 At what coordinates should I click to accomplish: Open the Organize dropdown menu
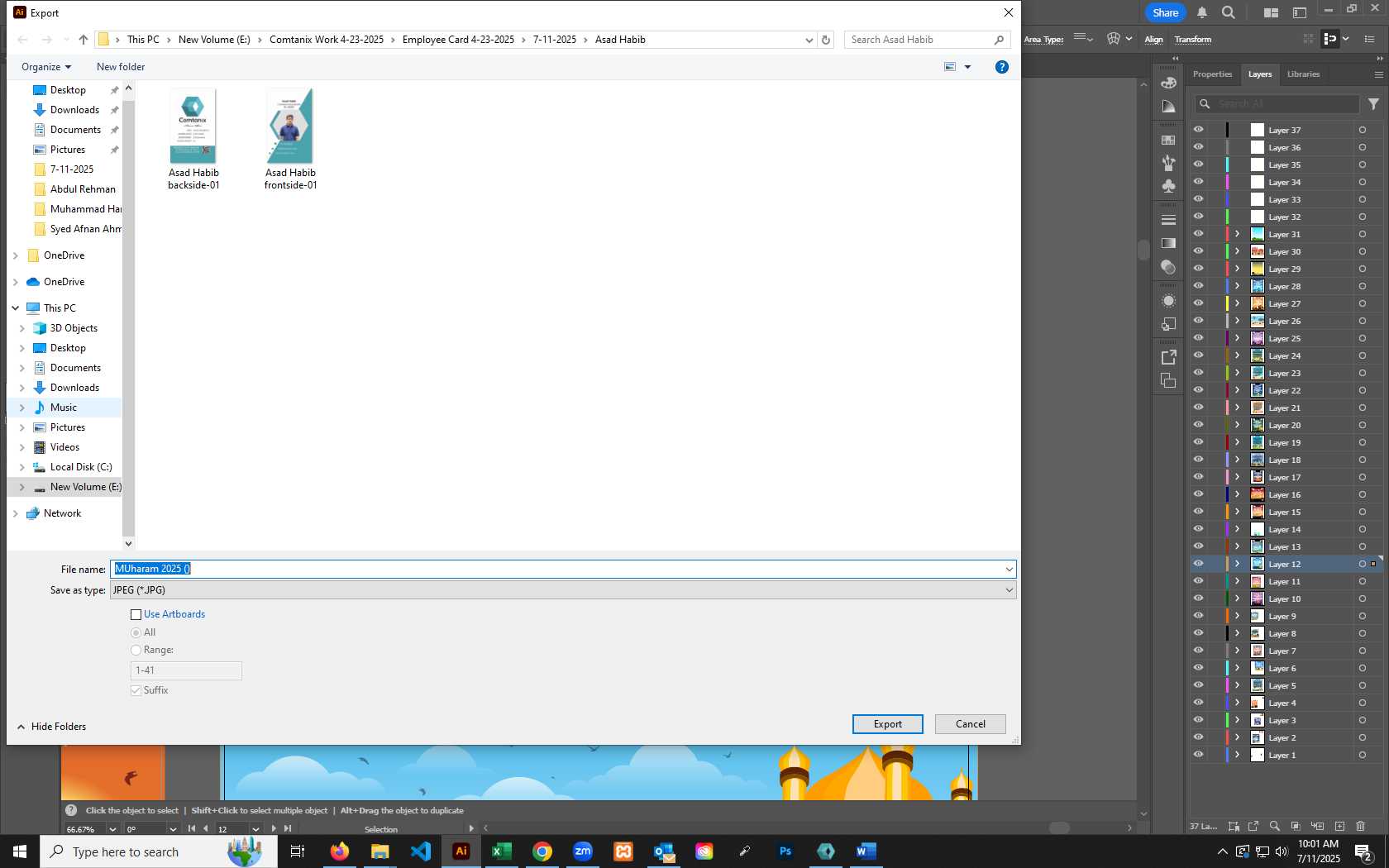(x=46, y=67)
